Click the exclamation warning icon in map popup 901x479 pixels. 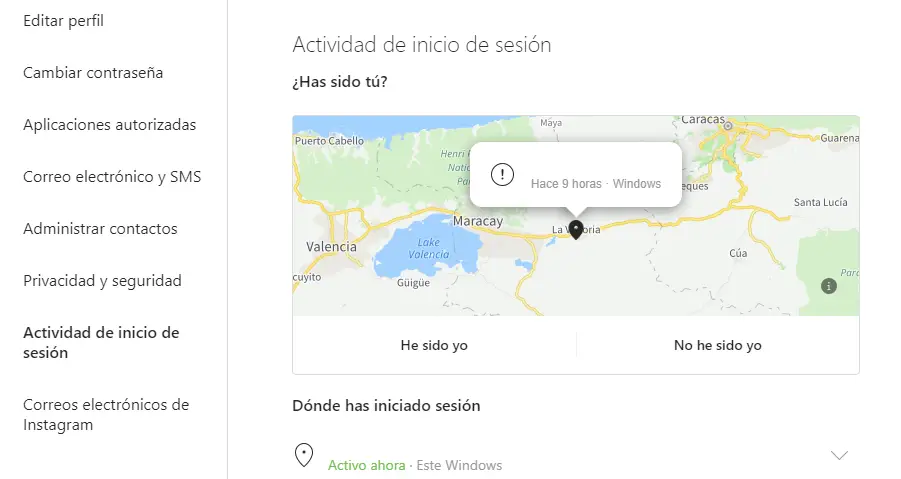(x=502, y=174)
